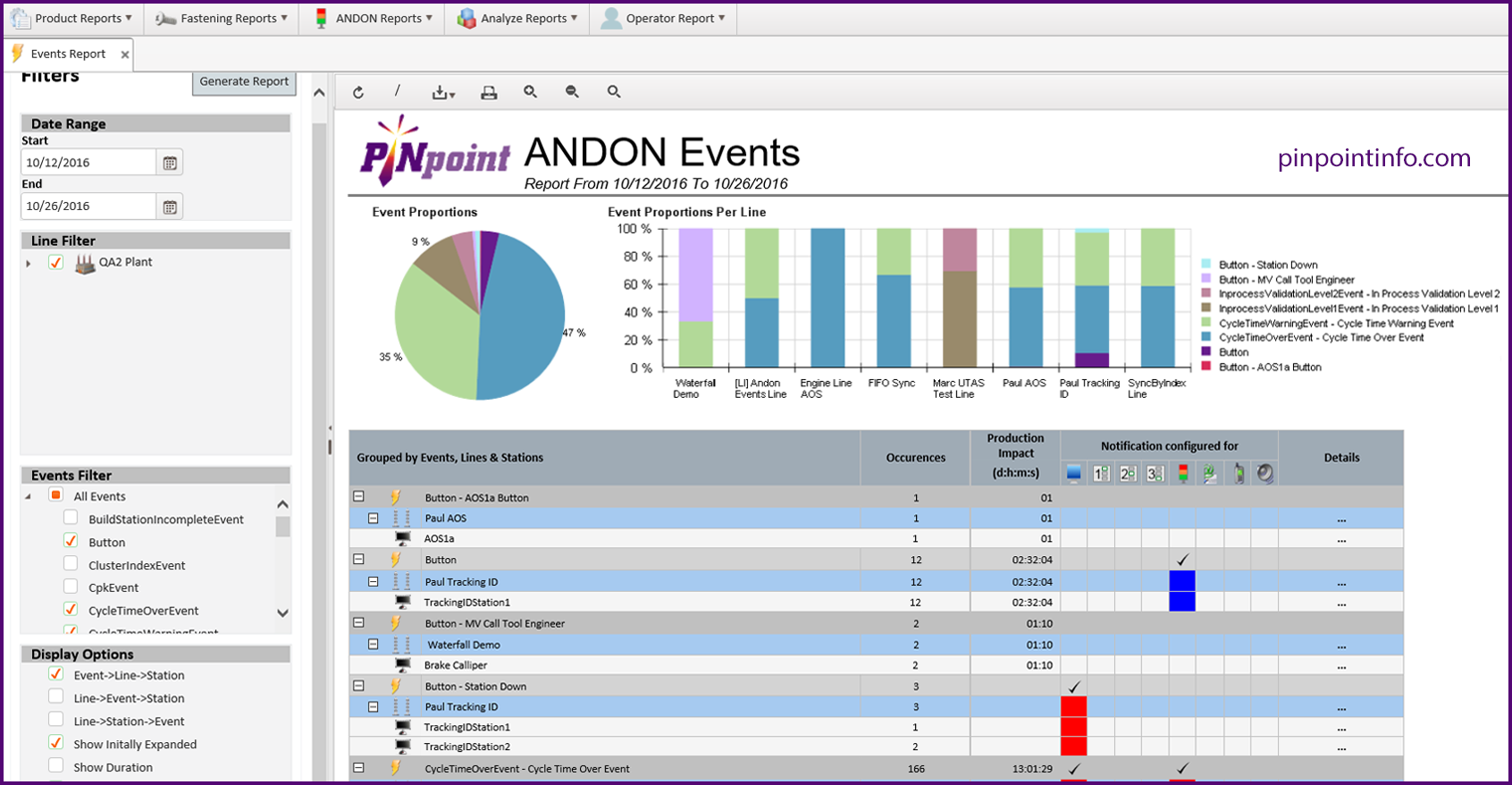This screenshot has height=785, width=1512.
Task: Click the lightning icon on Events Report tab
Action: click(18, 54)
